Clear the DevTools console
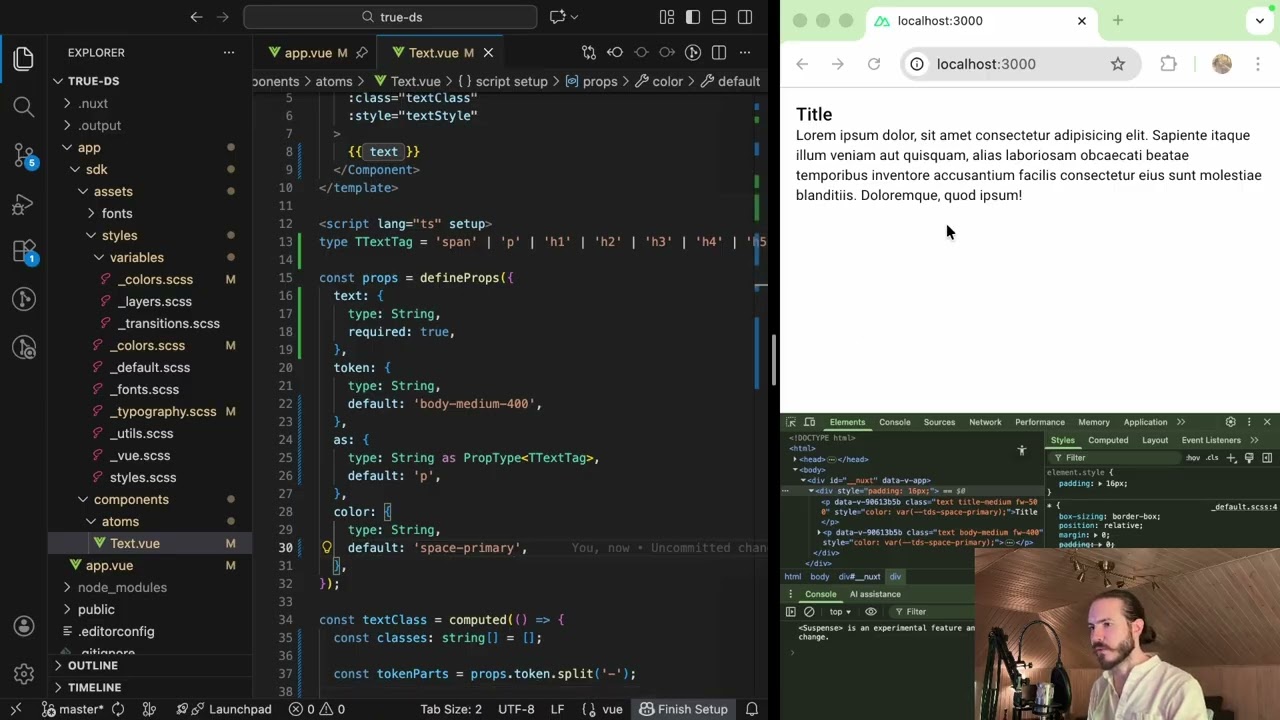The image size is (1280, 720). (809, 612)
